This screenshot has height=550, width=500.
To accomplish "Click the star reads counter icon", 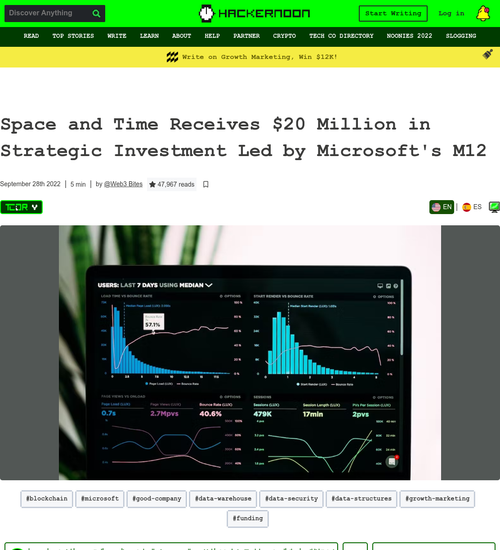I will pyautogui.click(x=152, y=185).
